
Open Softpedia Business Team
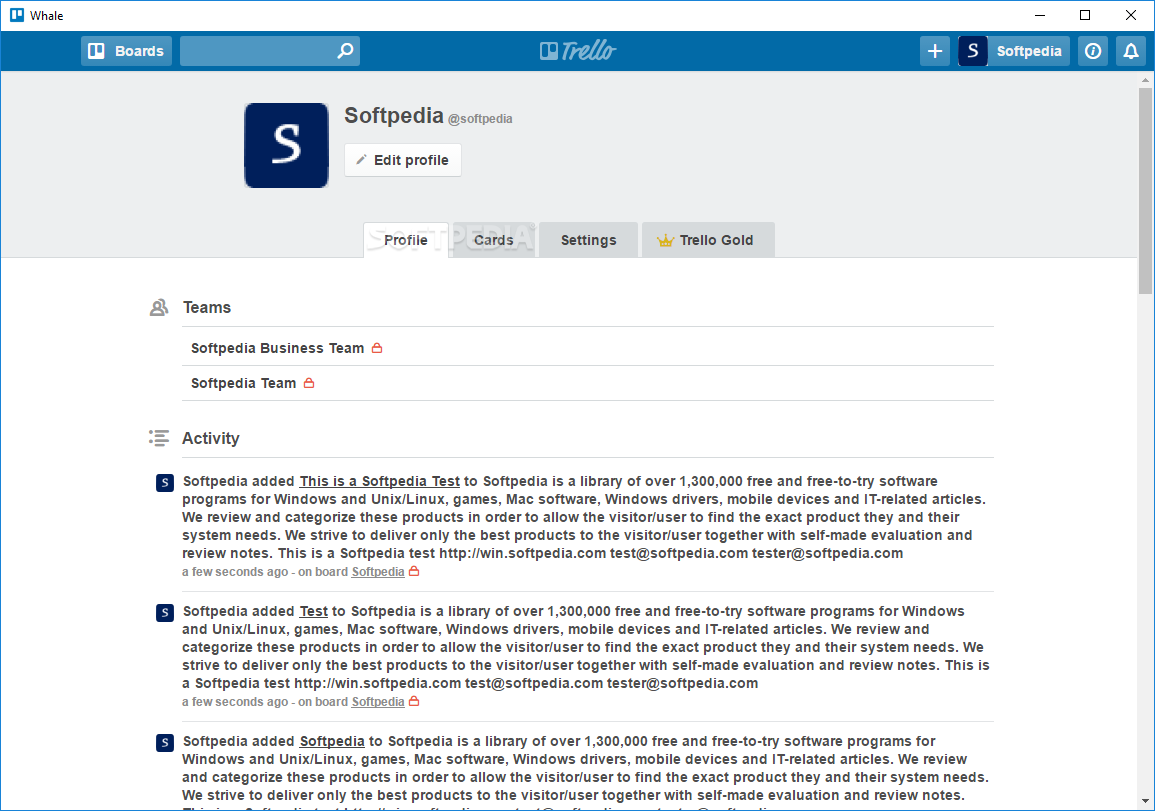coord(278,348)
